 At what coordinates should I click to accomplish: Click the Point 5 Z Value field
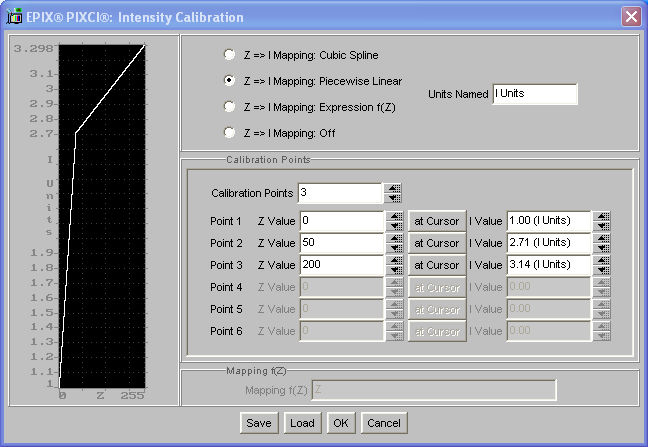click(342, 309)
